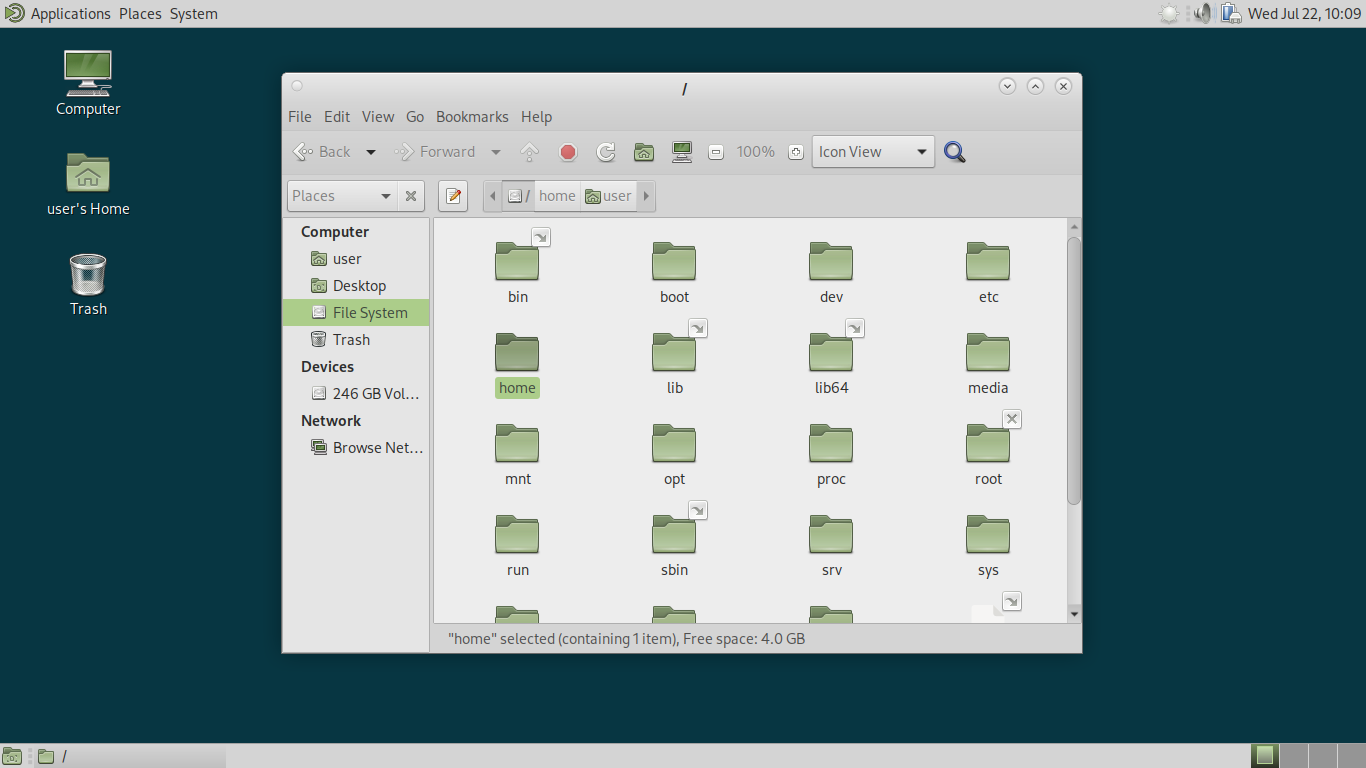Click the home path bar button
The width and height of the screenshot is (1366, 768).
(557, 196)
